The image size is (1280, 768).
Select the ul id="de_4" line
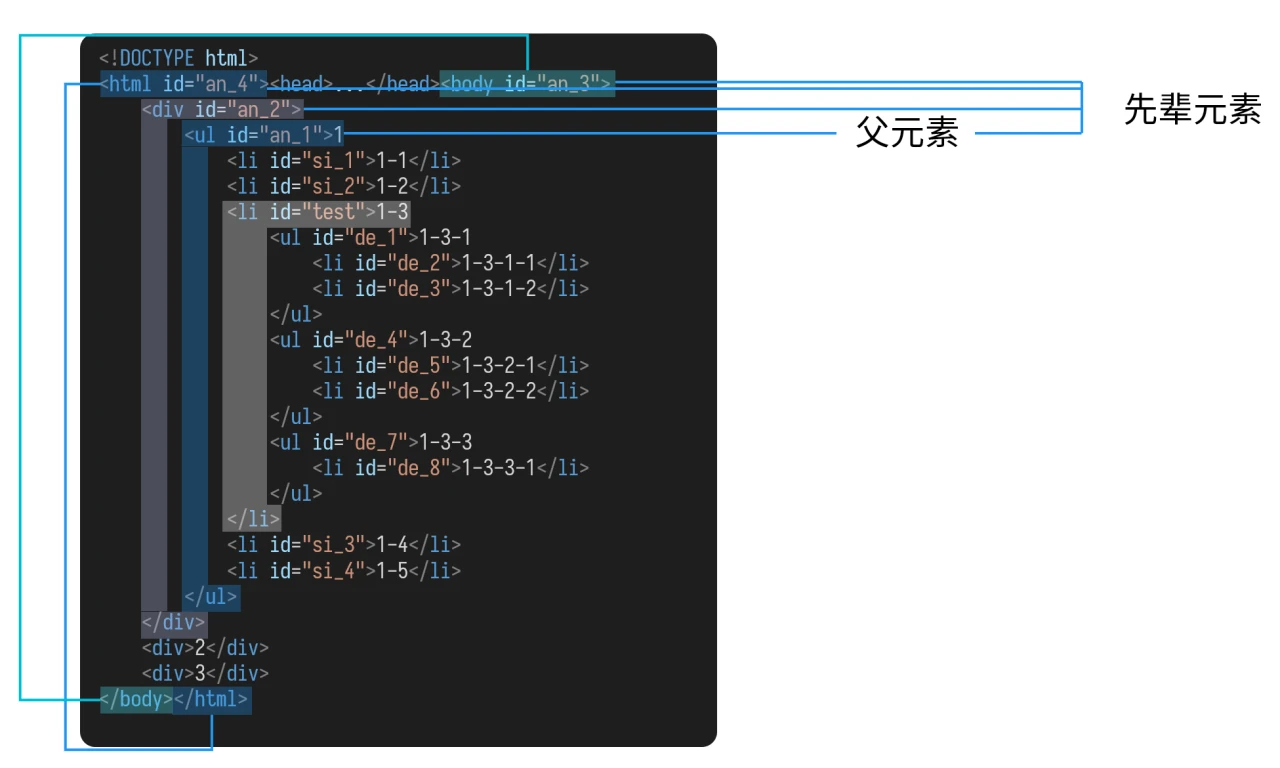tap(370, 340)
